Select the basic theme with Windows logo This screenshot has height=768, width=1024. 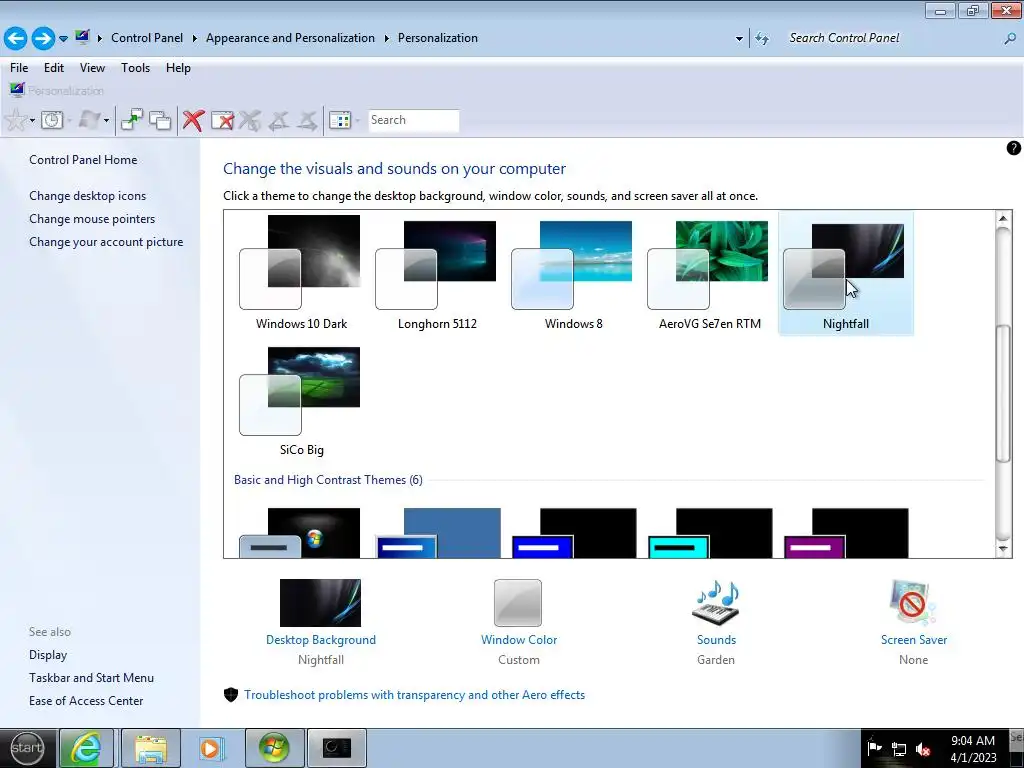click(x=300, y=533)
